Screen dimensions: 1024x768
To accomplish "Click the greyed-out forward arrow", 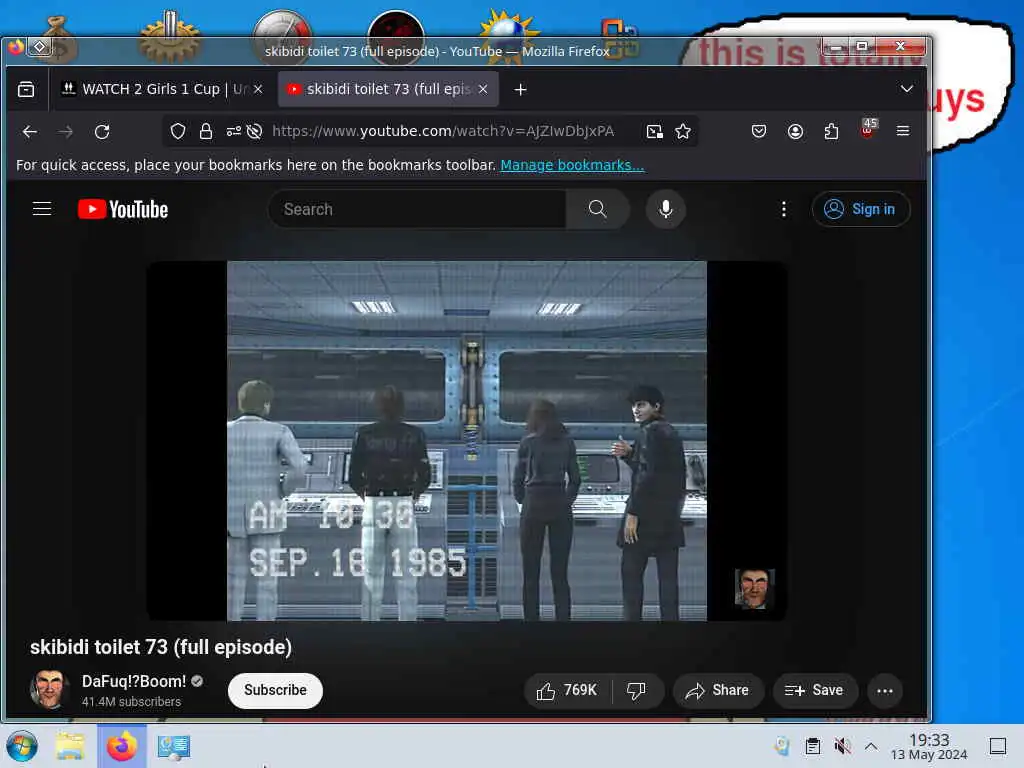I will (x=65, y=131).
